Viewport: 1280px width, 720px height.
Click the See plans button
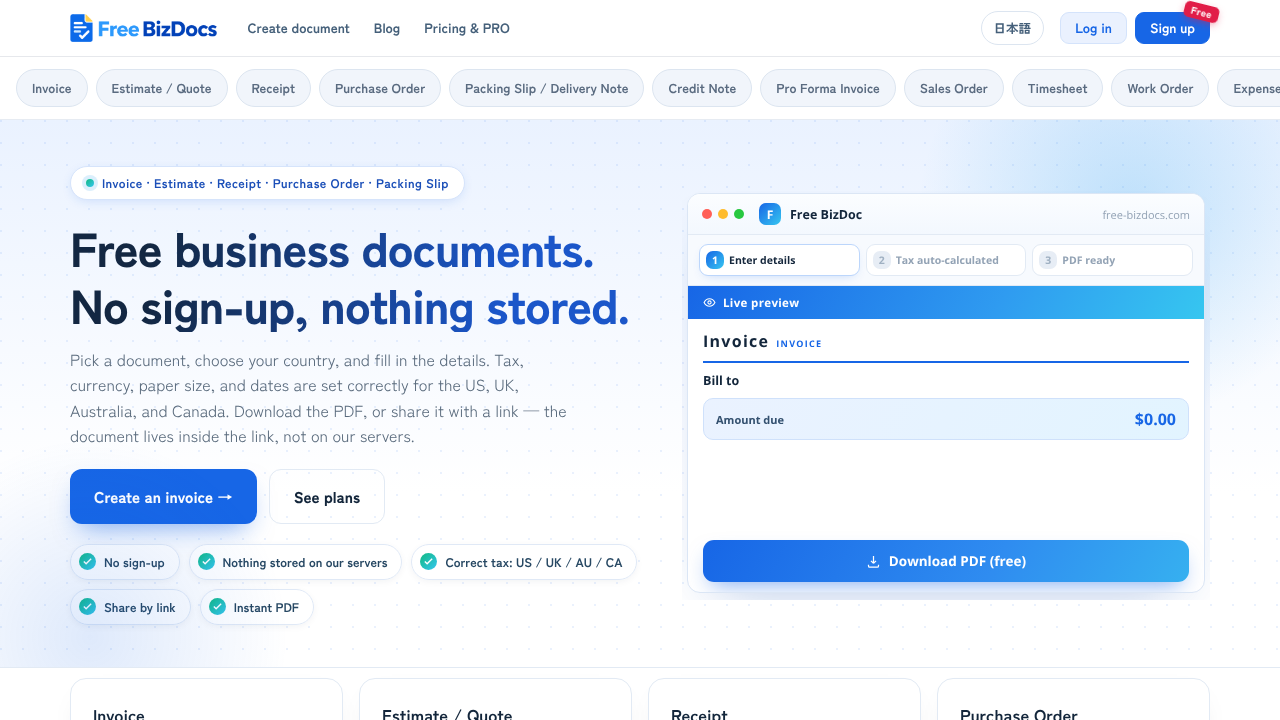[x=327, y=497]
